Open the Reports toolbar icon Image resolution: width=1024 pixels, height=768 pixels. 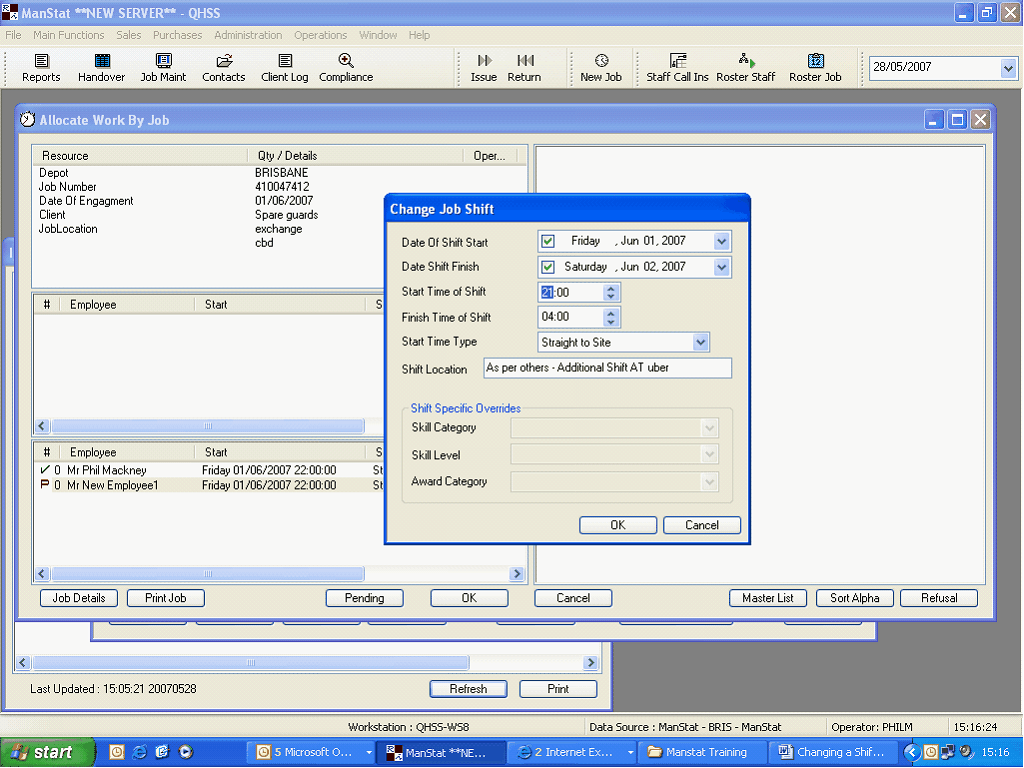(41, 62)
